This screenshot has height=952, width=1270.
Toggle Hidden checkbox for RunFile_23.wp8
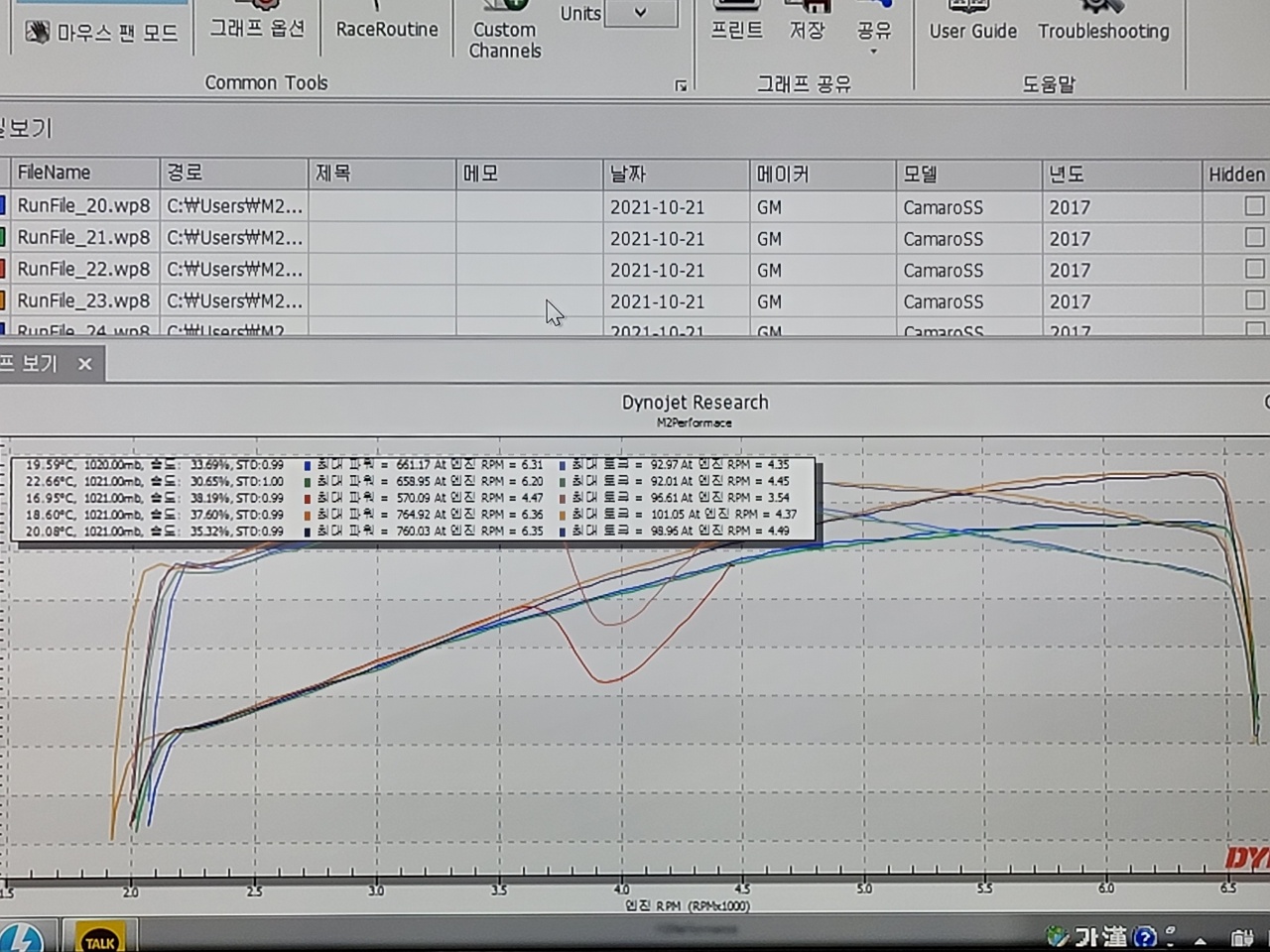pos(1254,299)
